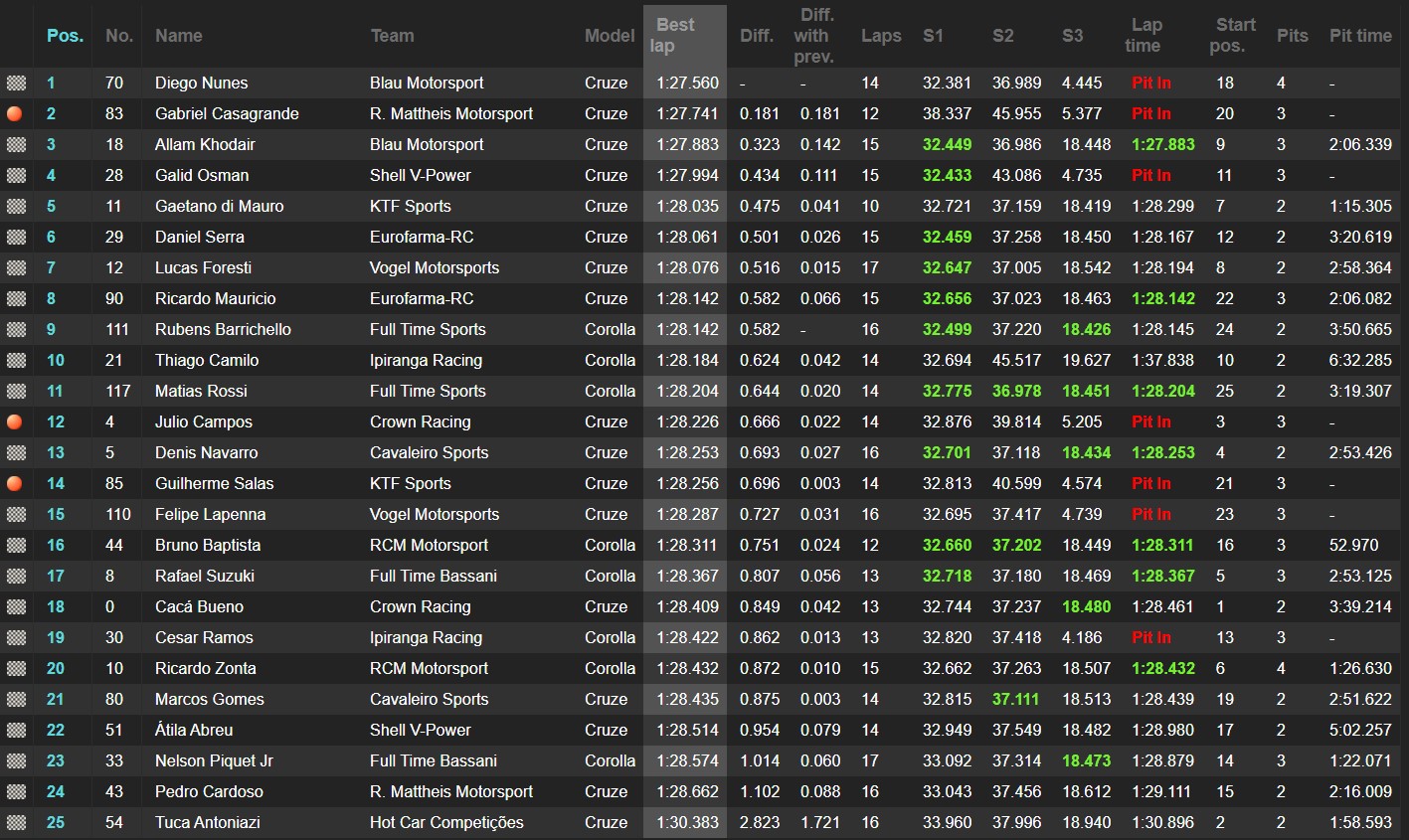Click the checkered flag icon for Thiago Camilo
Screen dimensions: 1409x840
[16, 360]
